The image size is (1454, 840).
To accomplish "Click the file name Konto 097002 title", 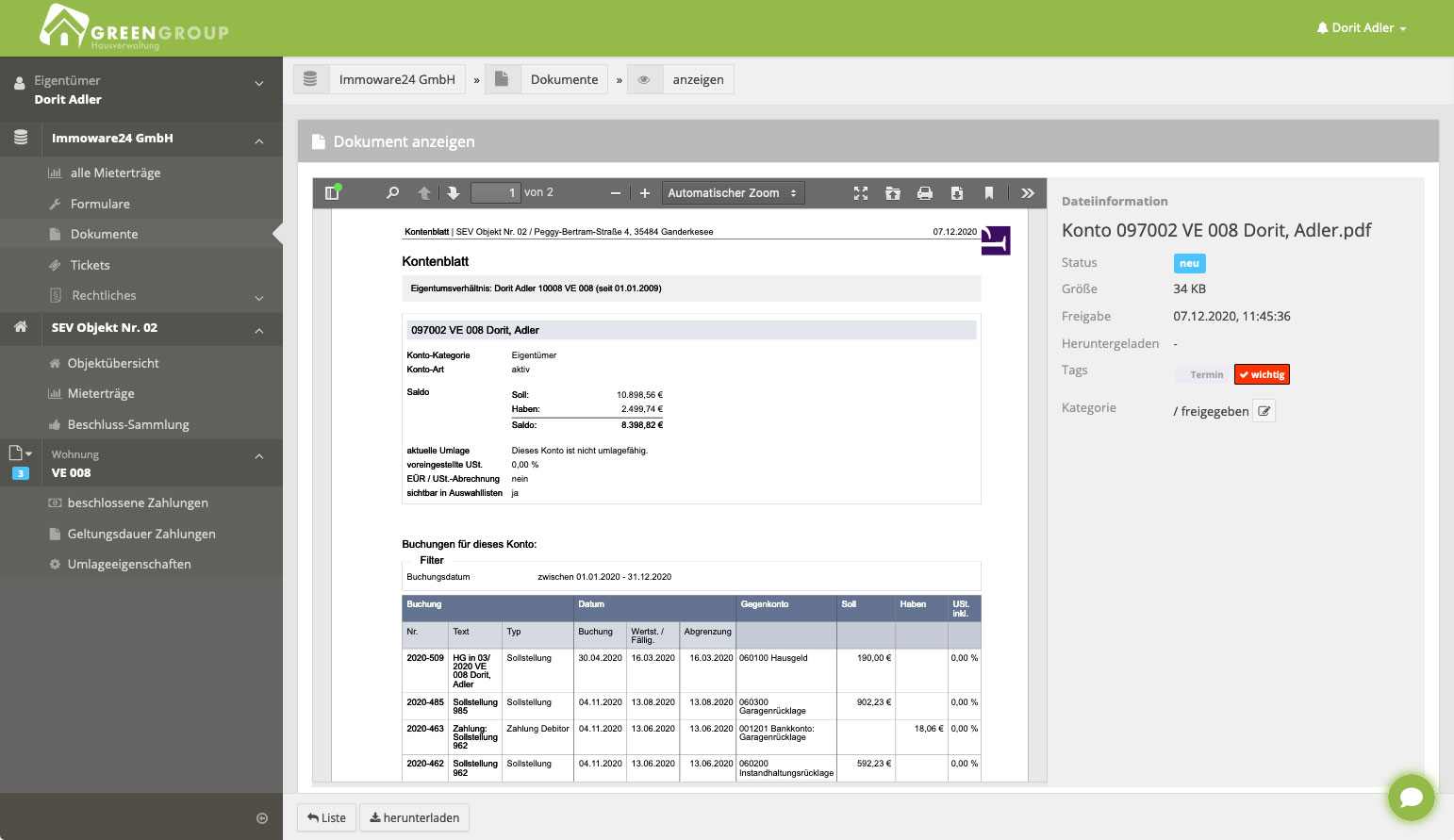I will 1216,230.
